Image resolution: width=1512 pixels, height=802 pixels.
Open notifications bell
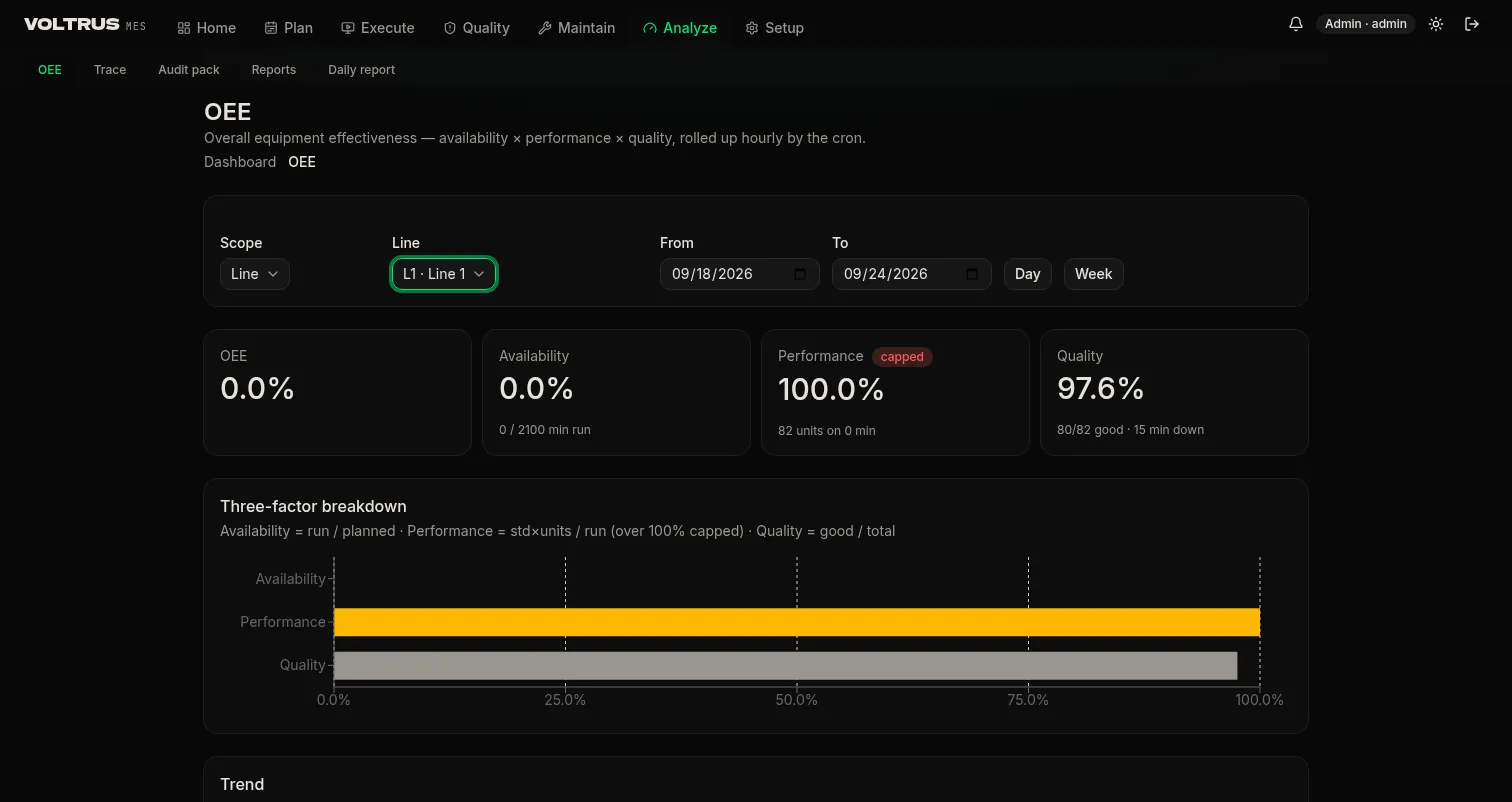[1296, 24]
